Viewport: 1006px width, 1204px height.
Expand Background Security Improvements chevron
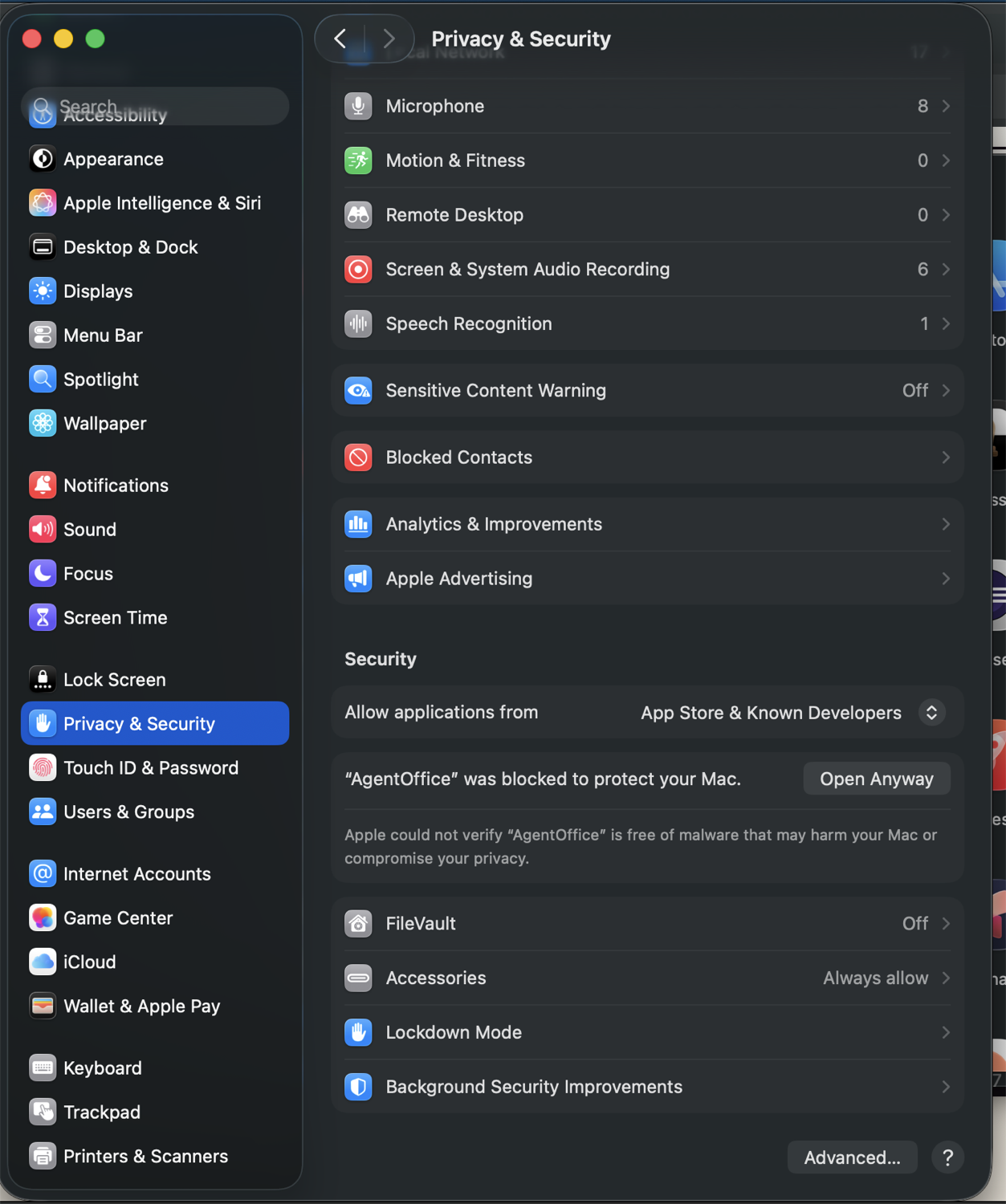[x=946, y=1088]
